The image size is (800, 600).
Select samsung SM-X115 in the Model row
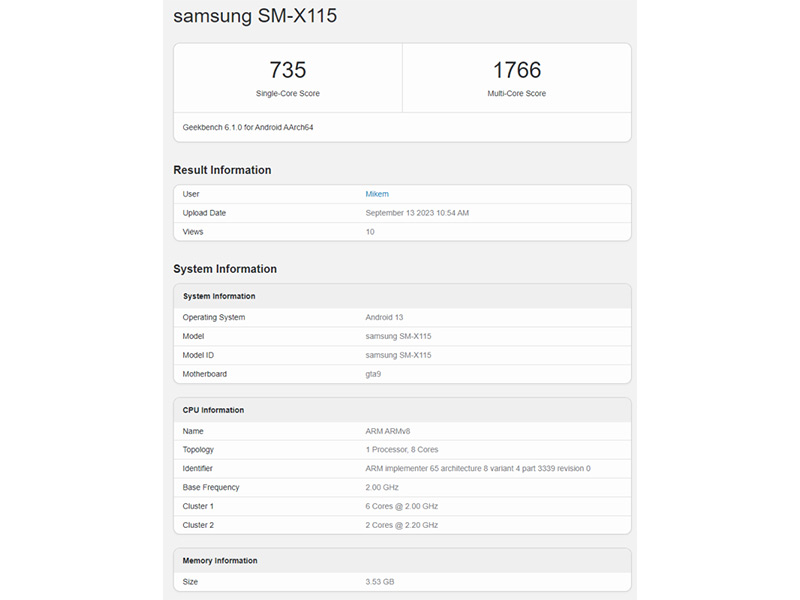[x=398, y=336]
